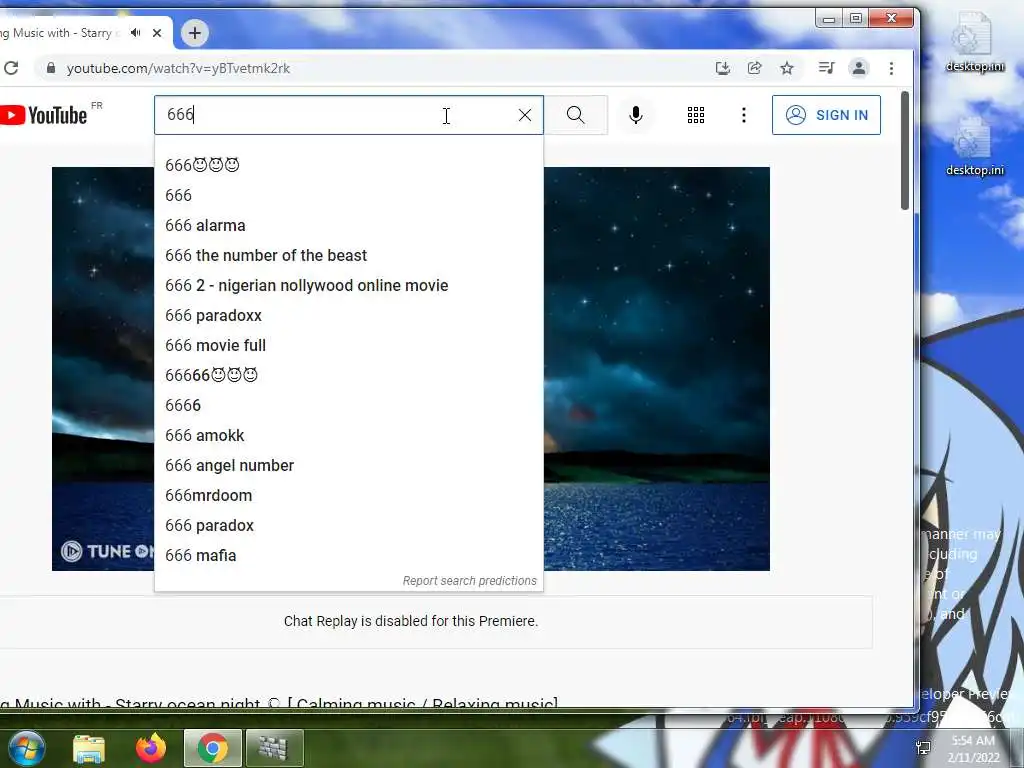Screen dimensions: 1024x768
Task: Choose suggestion 66666 with devil emojis
Action: (349, 376)
